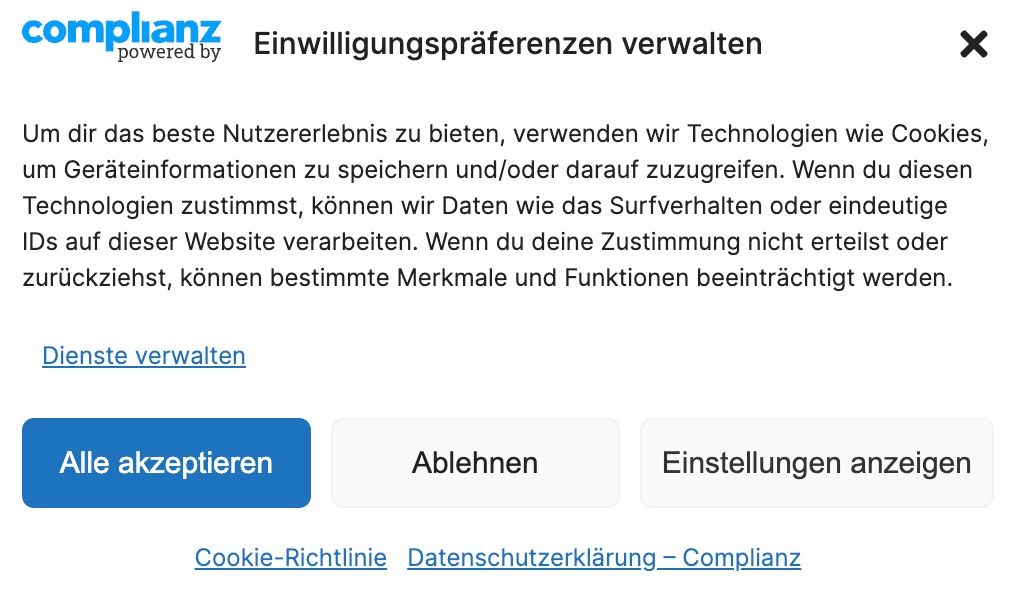Click the Complianz logo
1012x590 pixels.
[x=121, y=37]
